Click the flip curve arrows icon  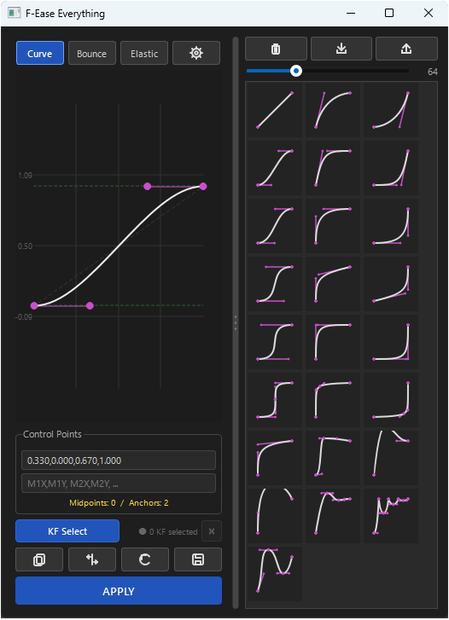(92, 560)
